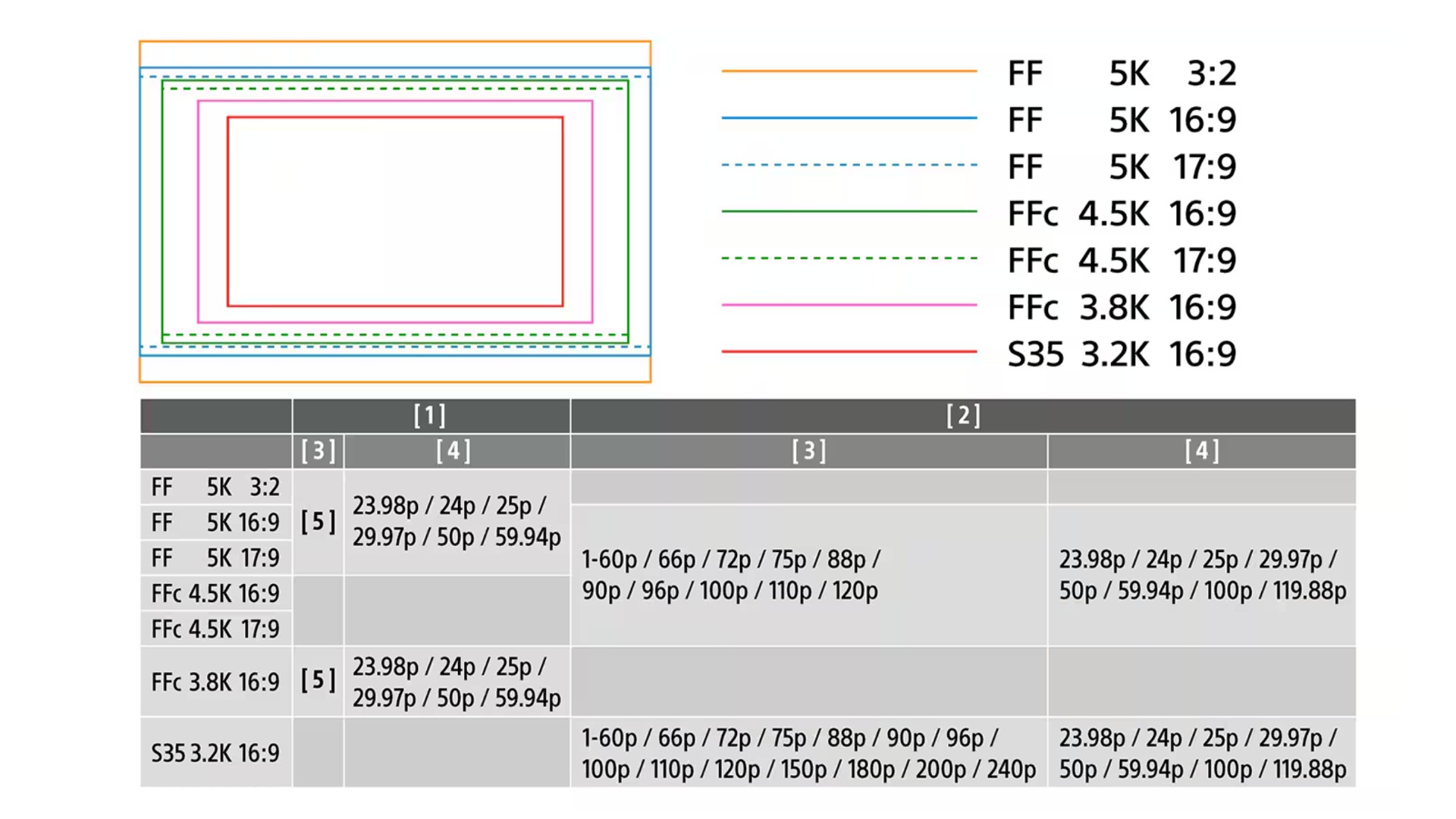Click the legend label 'FF 5K 17:9'
This screenshot has height=819, width=1456.
tap(1122, 167)
